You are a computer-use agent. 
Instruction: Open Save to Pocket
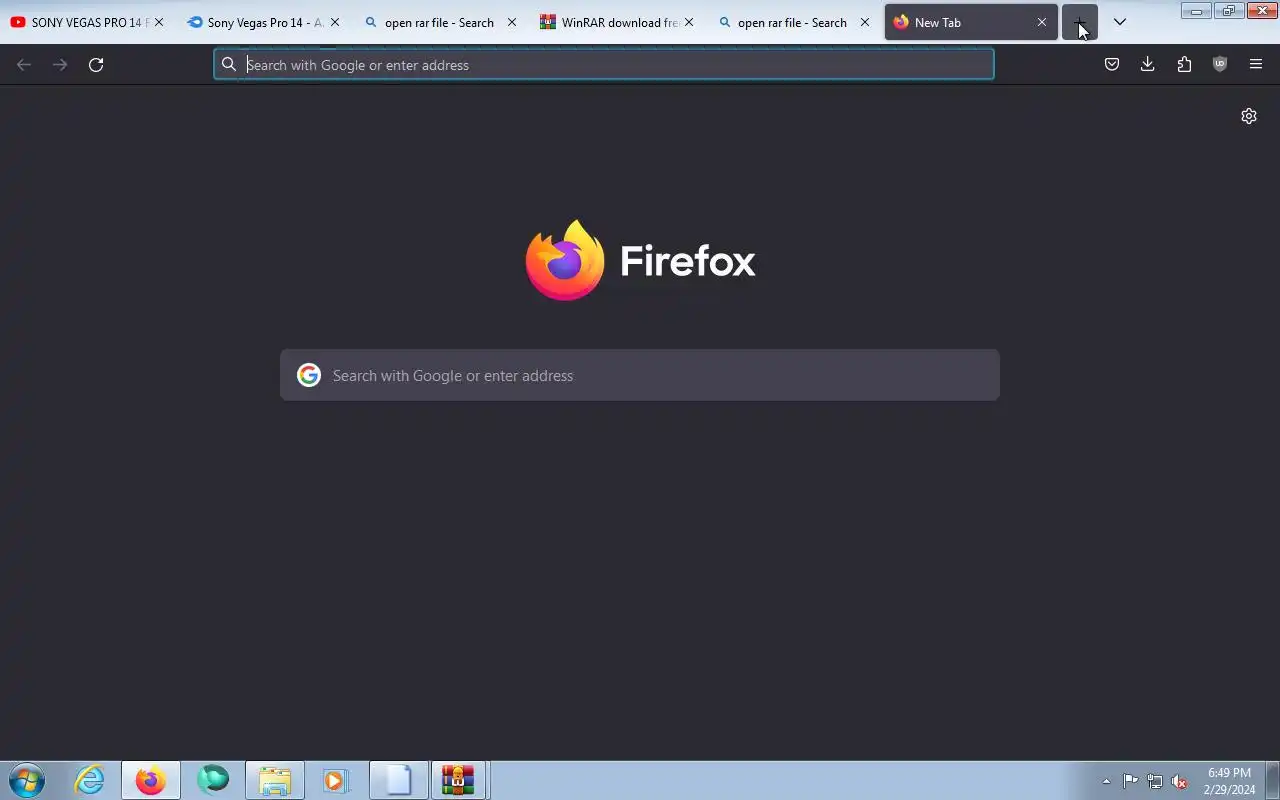coord(1112,65)
